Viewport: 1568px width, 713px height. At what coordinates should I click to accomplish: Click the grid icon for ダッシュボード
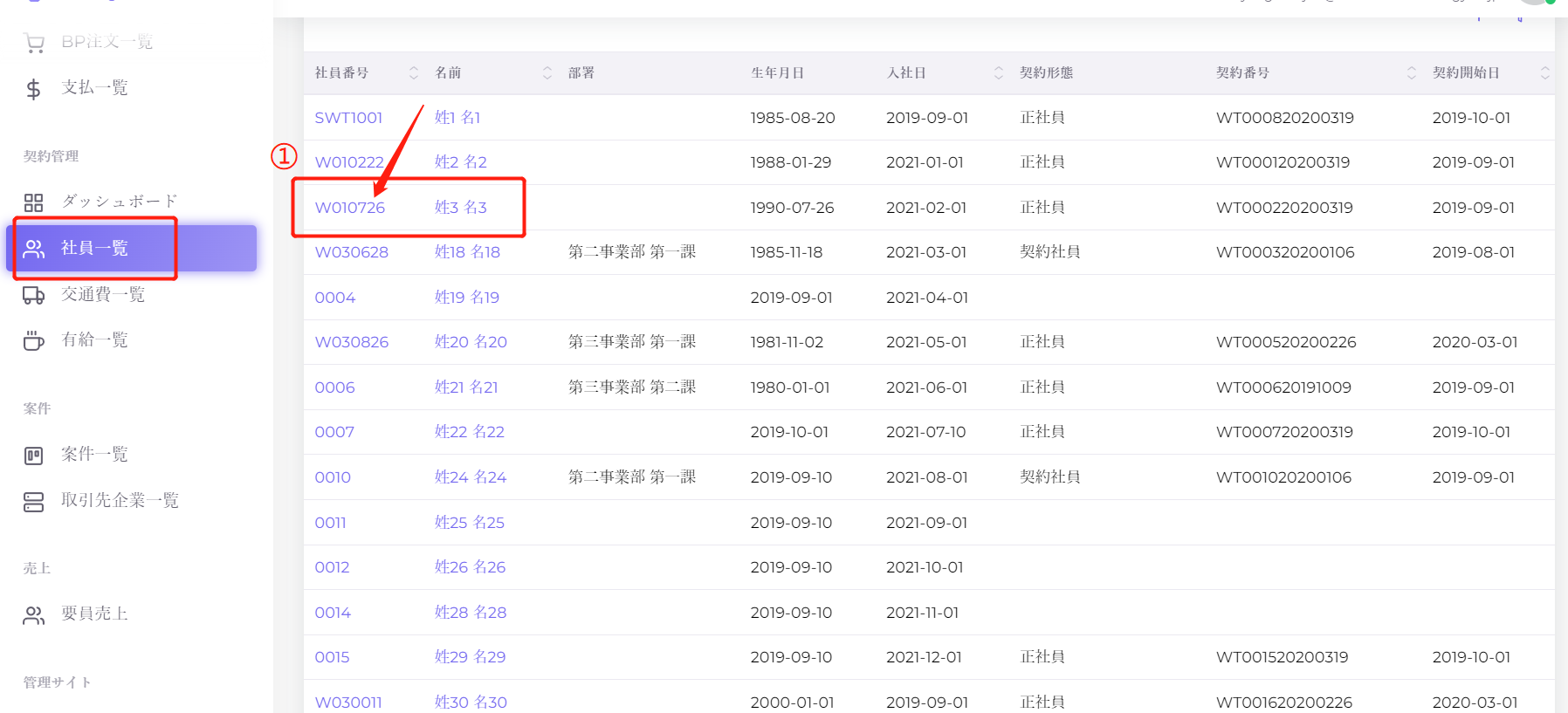click(x=33, y=202)
